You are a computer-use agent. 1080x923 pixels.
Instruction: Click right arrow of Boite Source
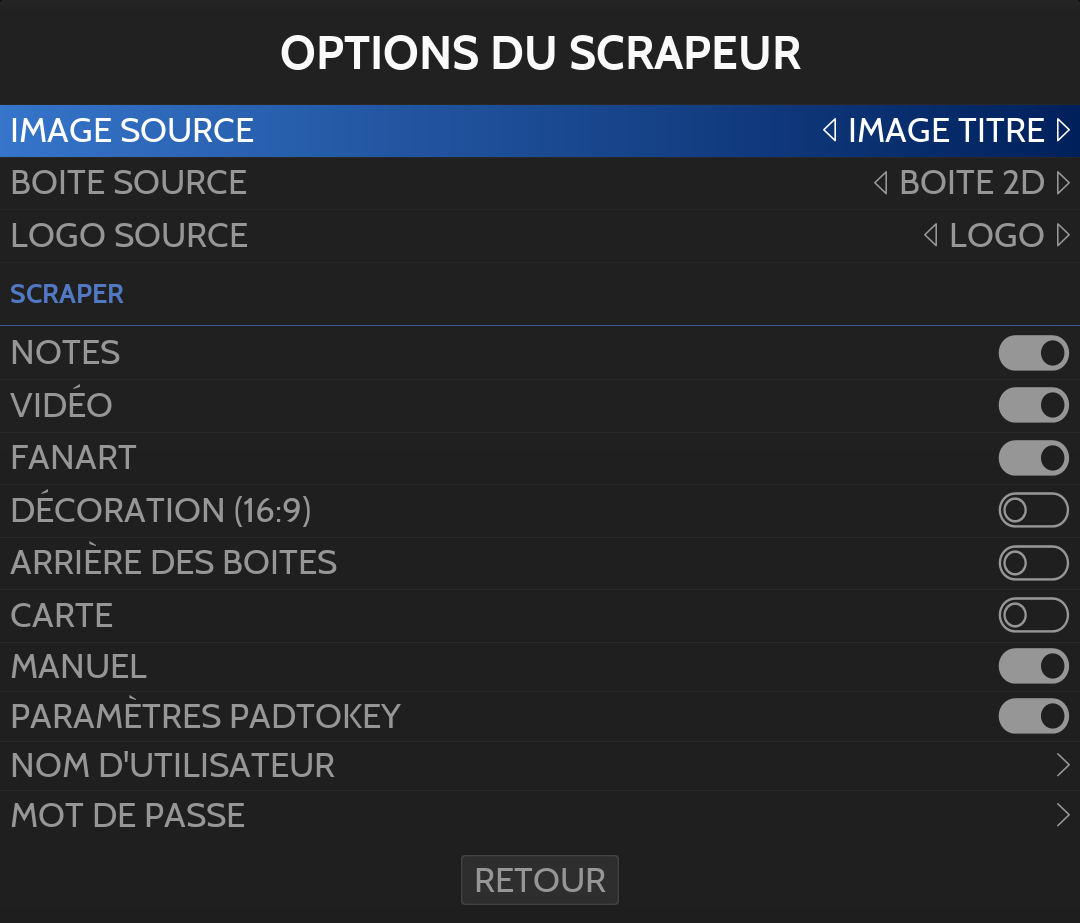1063,183
